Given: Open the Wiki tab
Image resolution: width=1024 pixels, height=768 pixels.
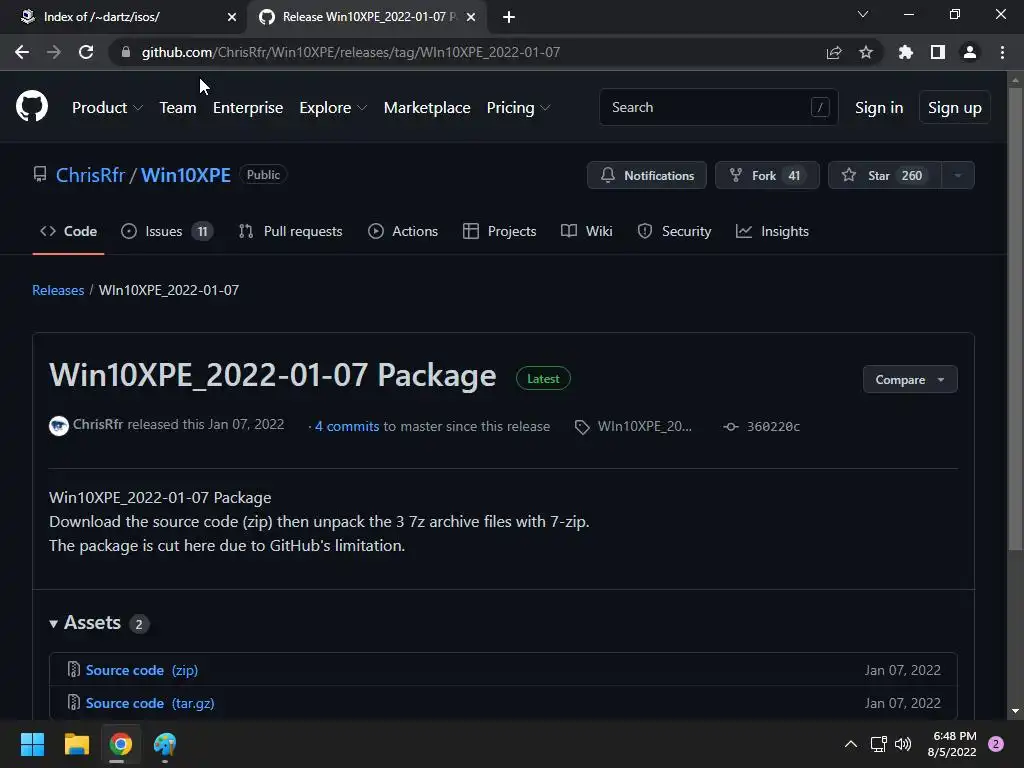Looking at the screenshot, I should [x=586, y=231].
